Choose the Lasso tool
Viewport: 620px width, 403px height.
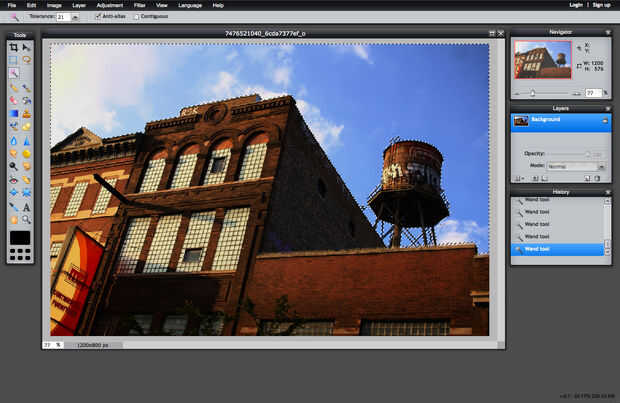27,60
